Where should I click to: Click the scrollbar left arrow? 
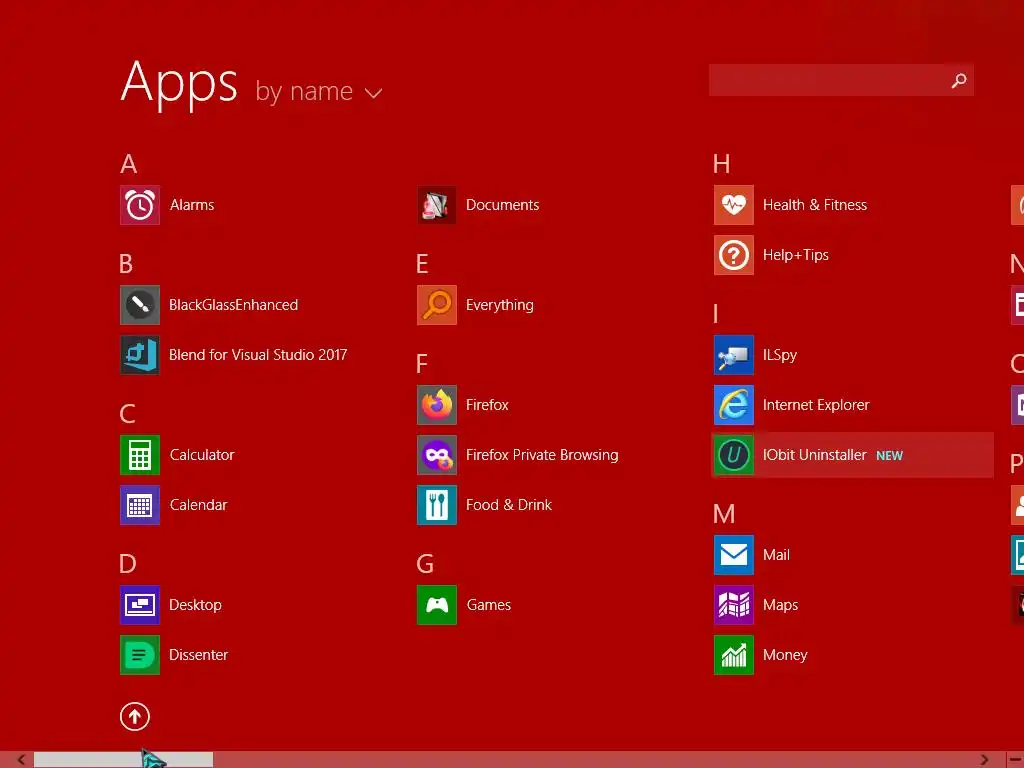[21, 760]
